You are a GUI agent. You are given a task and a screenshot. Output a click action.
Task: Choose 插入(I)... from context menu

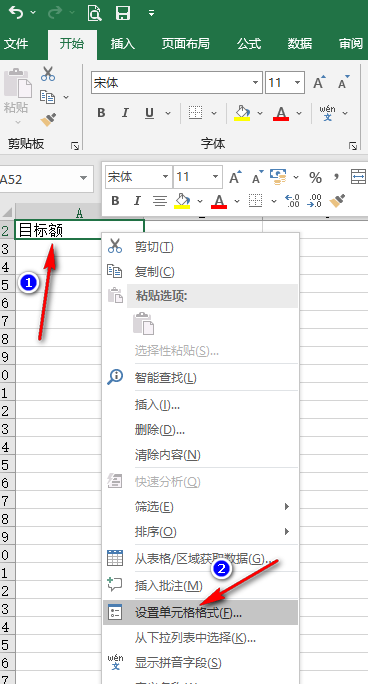pos(201,405)
